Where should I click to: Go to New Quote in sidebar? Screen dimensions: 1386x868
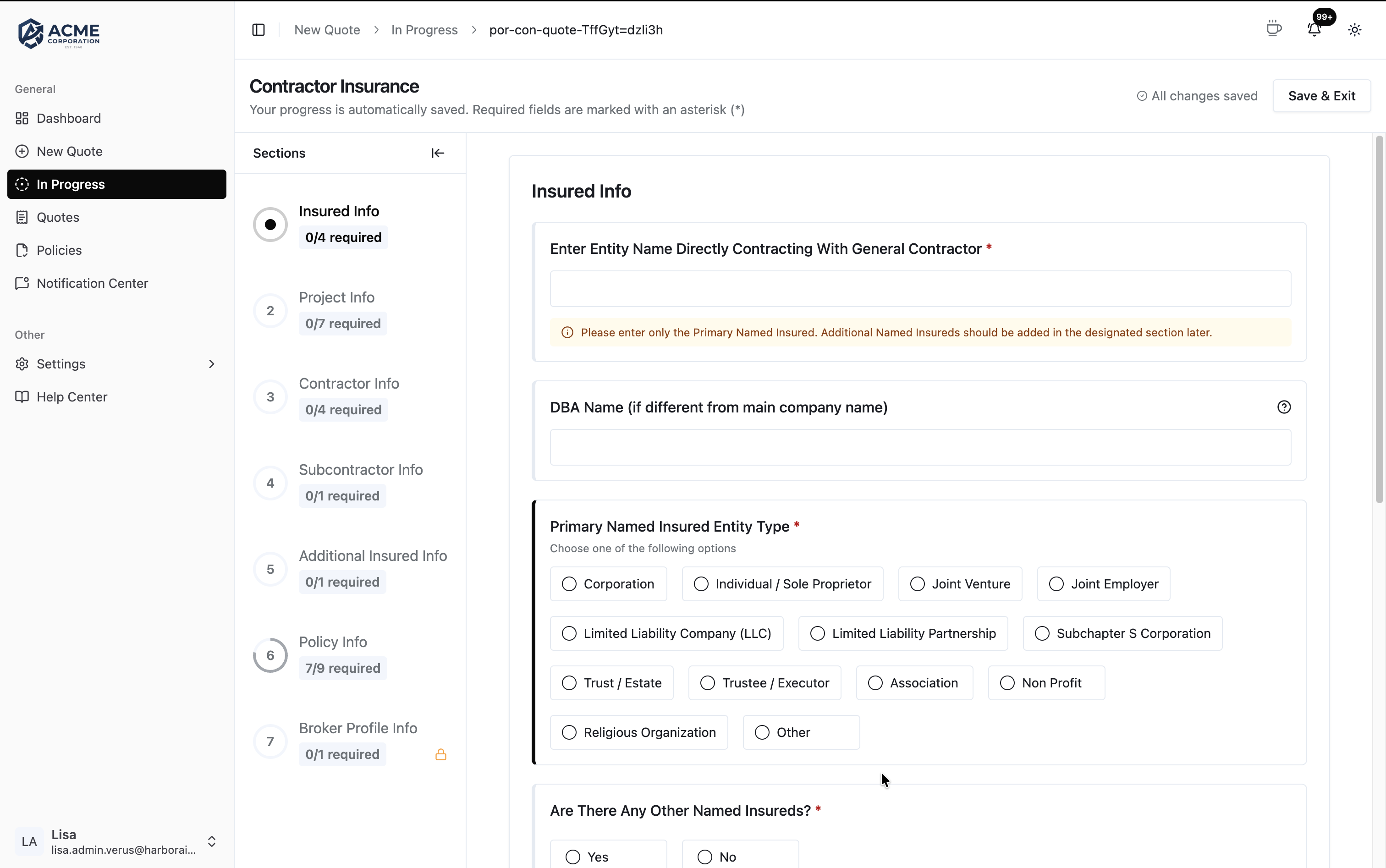[x=116, y=151]
